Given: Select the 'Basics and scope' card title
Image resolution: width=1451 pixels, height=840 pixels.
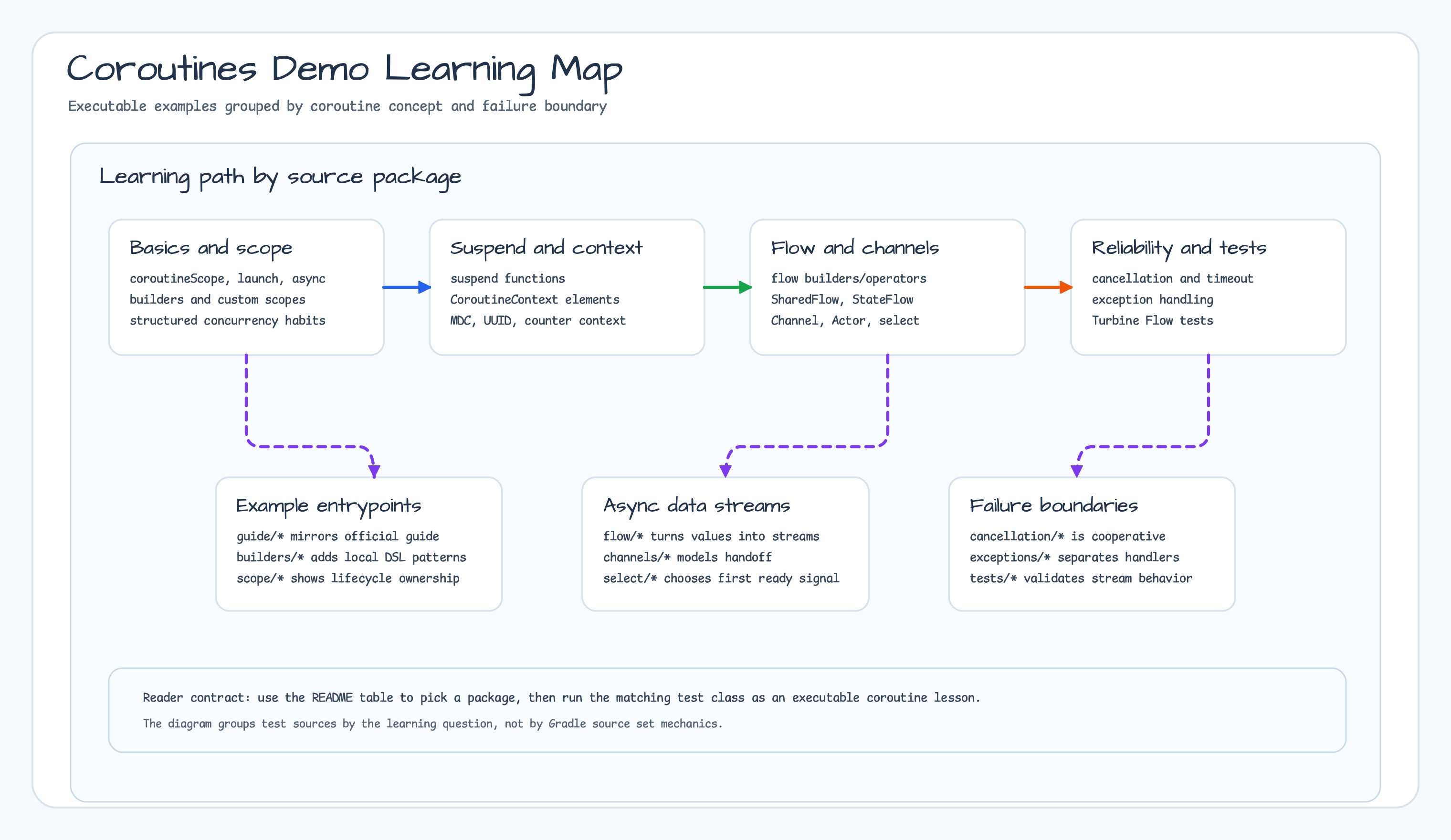Looking at the screenshot, I should tap(211, 248).
